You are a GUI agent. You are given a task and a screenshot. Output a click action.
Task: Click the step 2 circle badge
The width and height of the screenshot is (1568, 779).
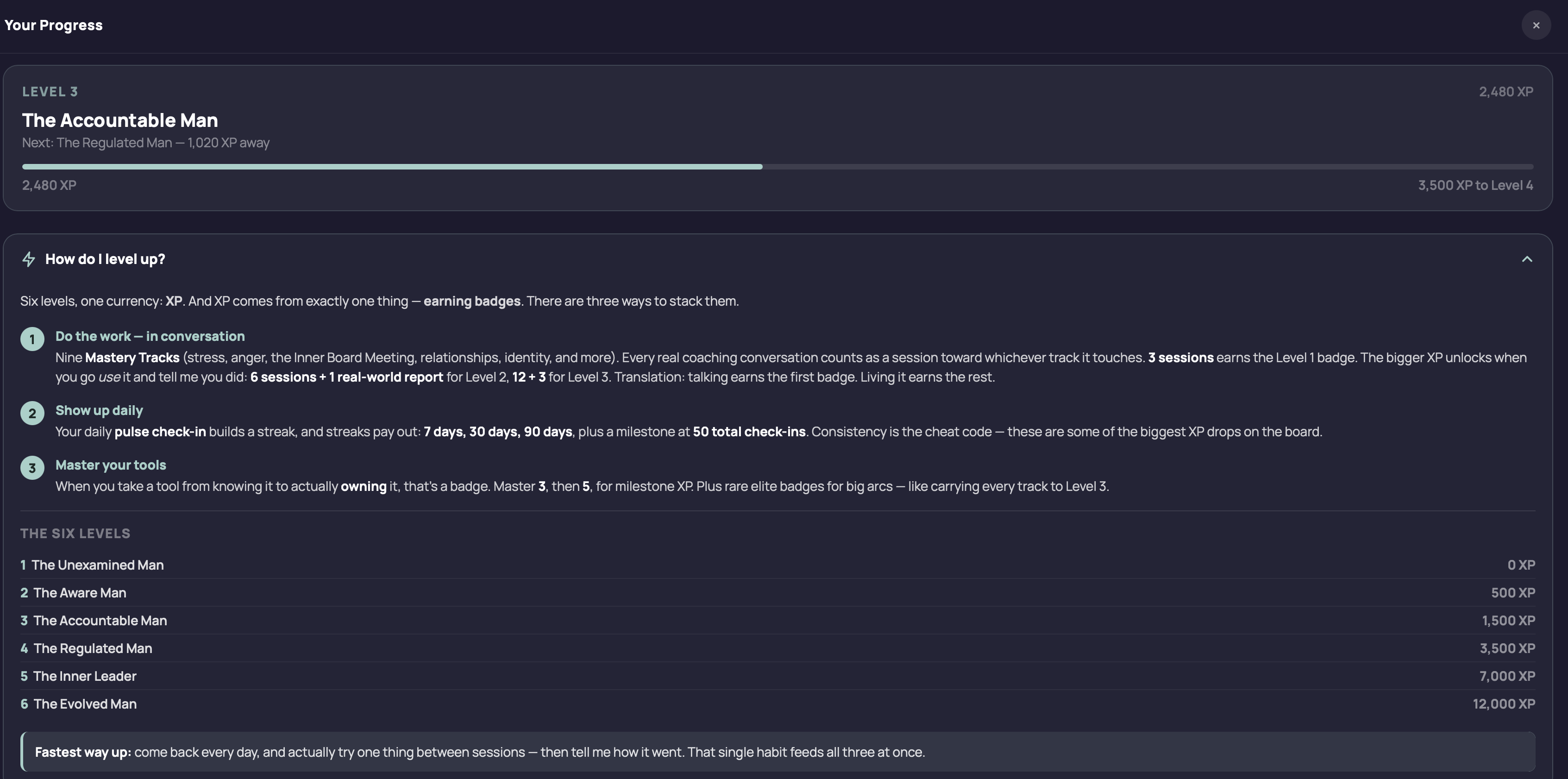(32, 413)
